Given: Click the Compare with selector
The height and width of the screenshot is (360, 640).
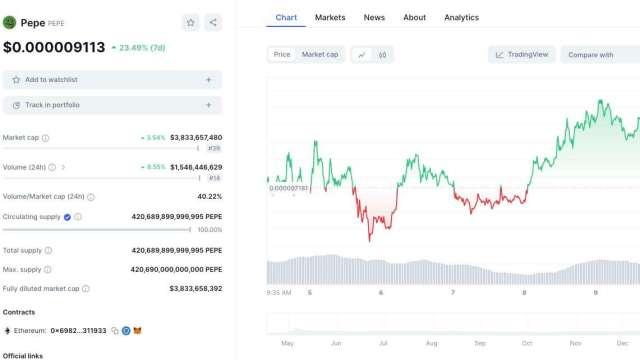Looking at the screenshot, I should pyautogui.click(x=600, y=55).
